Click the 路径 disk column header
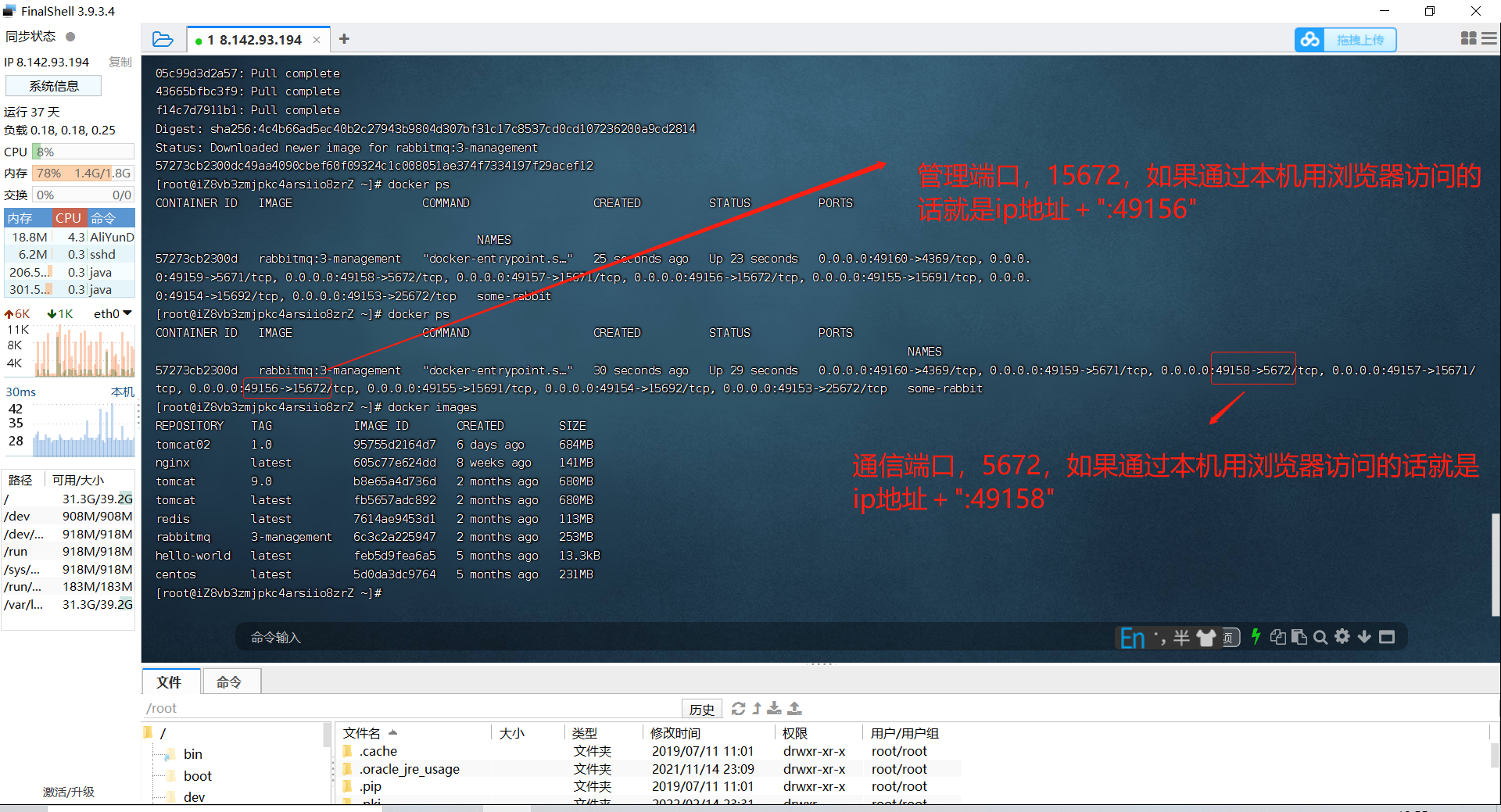Image resolution: width=1501 pixels, height=812 pixels. (x=21, y=480)
